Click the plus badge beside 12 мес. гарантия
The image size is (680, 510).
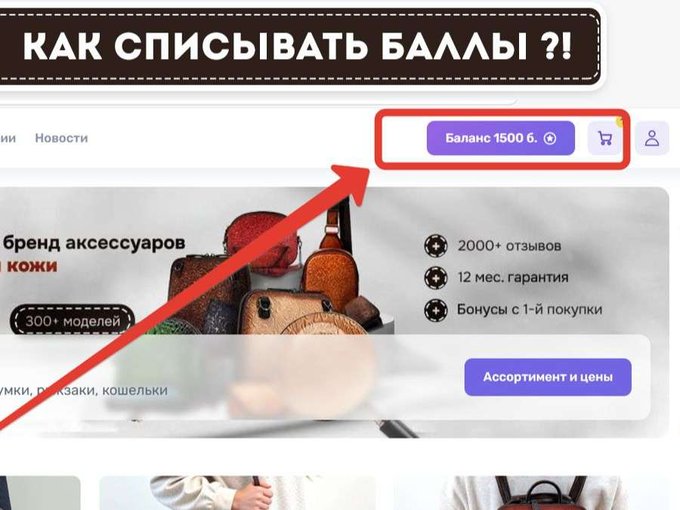436,278
